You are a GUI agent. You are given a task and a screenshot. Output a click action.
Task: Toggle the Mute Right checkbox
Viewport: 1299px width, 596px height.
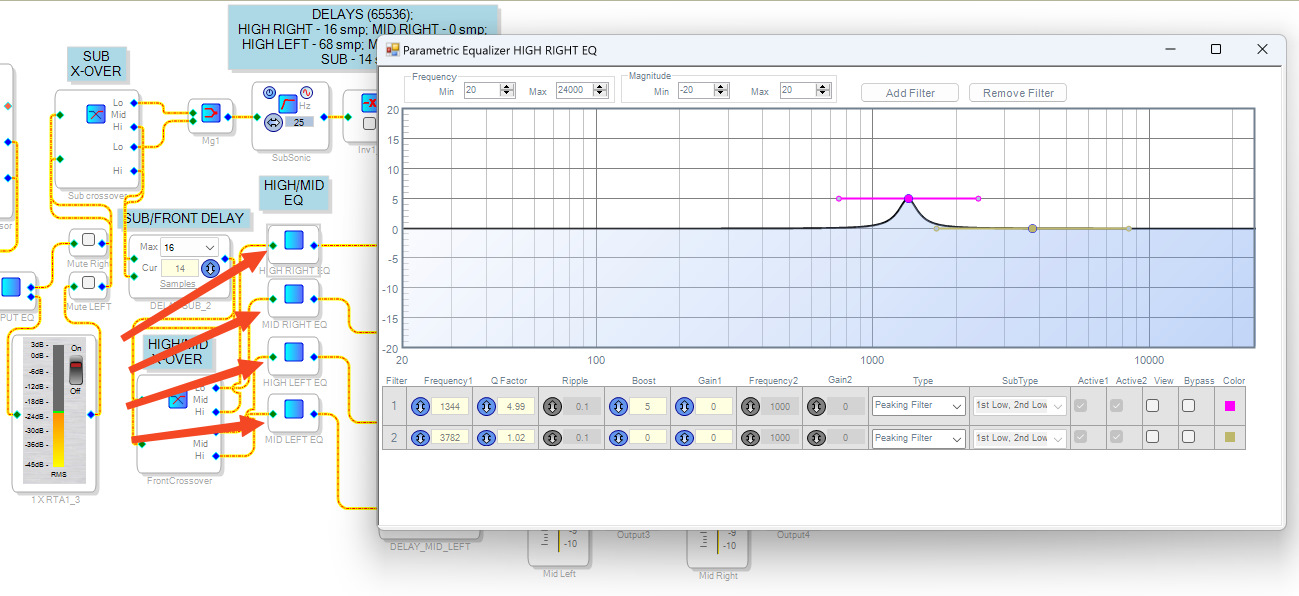click(88, 240)
